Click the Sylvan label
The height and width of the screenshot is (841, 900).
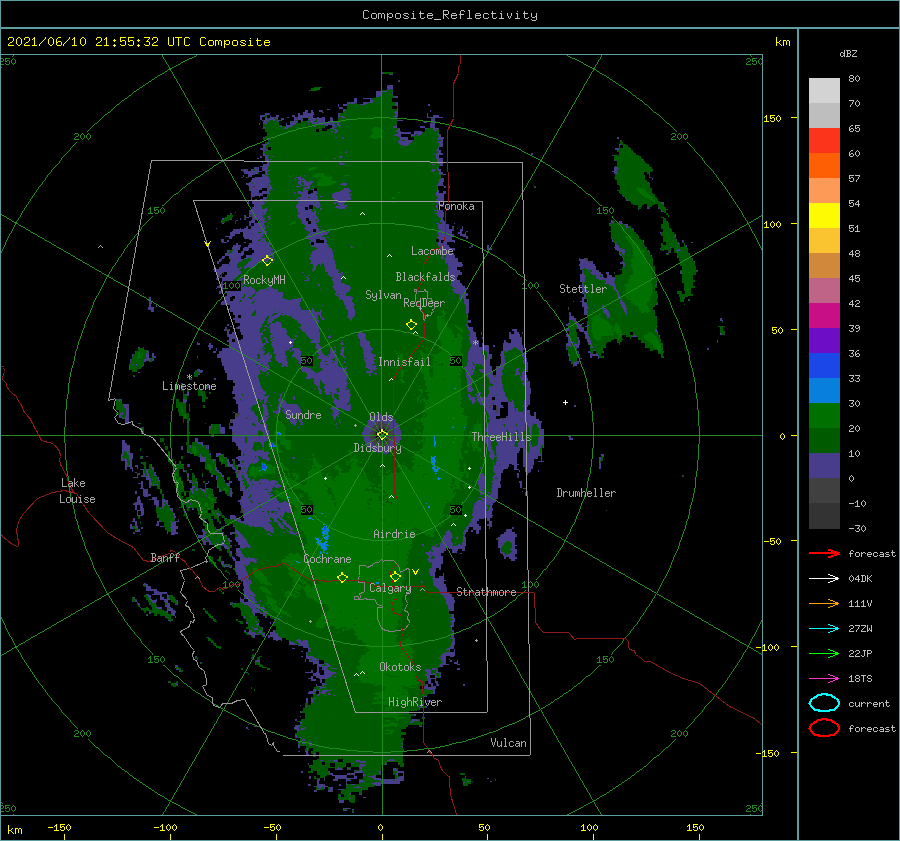click(x=383, y=295)
